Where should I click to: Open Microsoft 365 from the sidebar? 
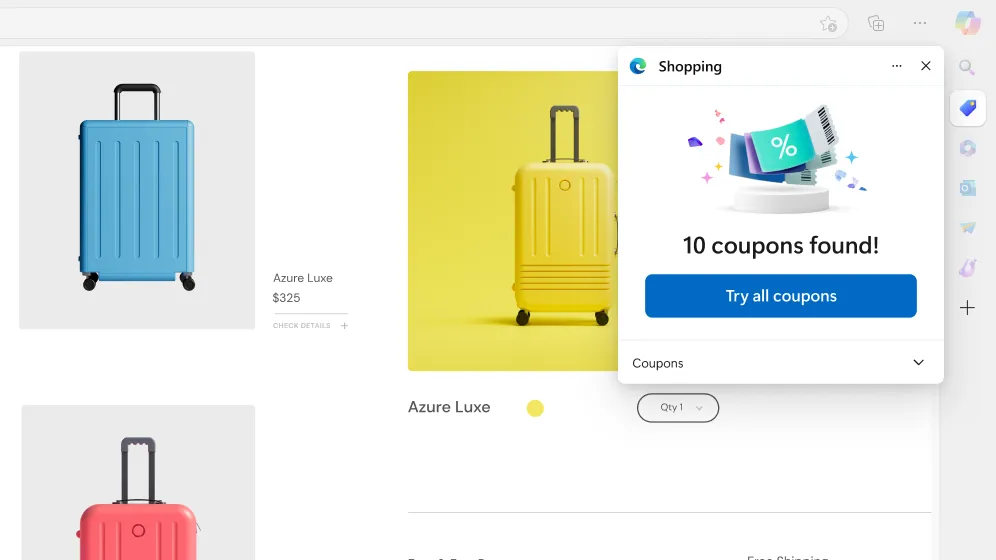point(967,148)
